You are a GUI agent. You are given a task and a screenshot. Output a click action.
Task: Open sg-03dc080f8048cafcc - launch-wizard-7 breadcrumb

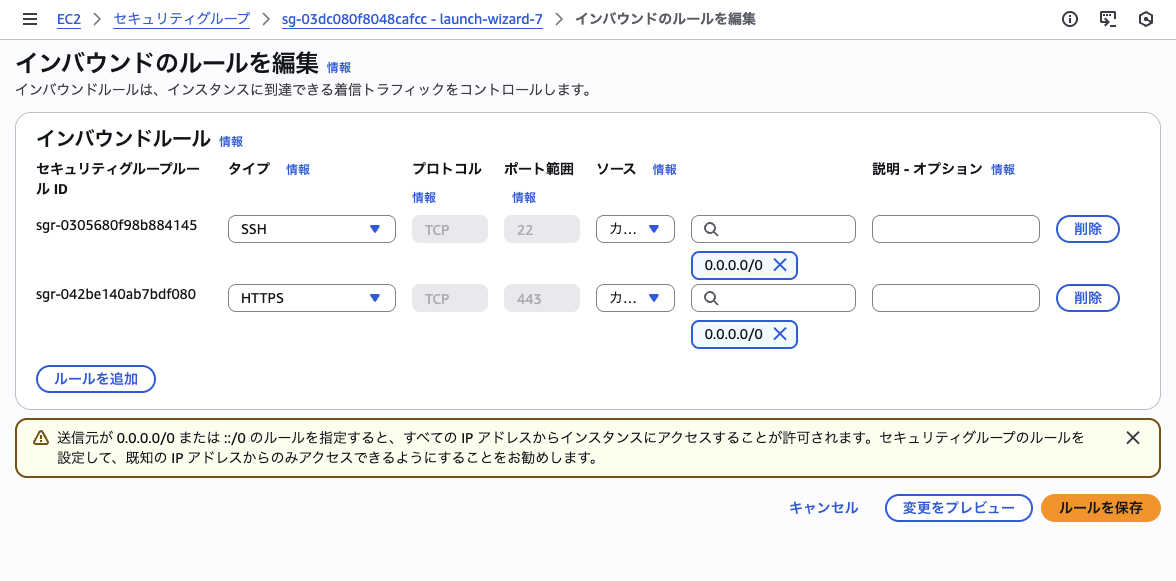point(412,19)
